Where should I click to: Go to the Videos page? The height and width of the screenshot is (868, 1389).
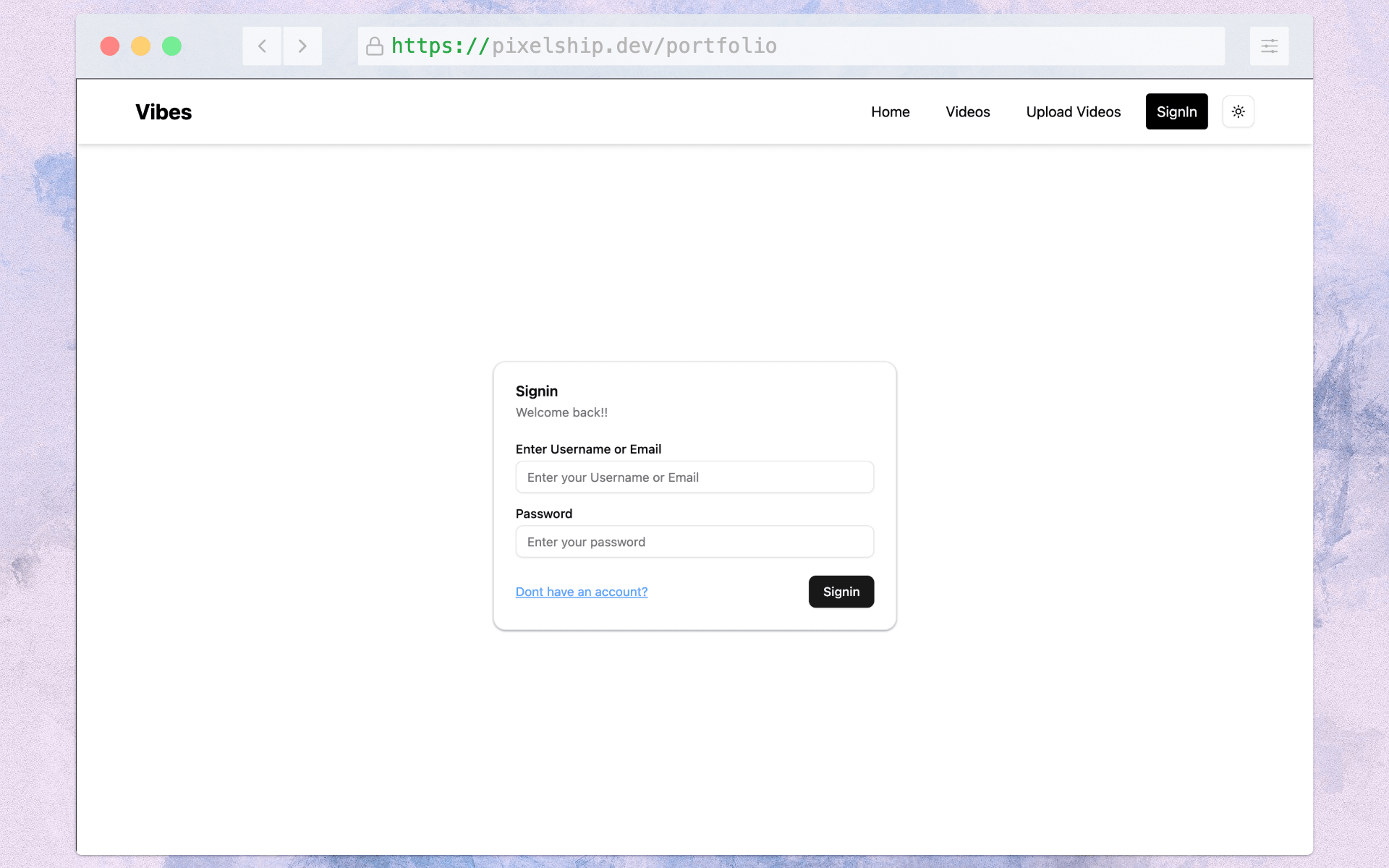point(967,111)
